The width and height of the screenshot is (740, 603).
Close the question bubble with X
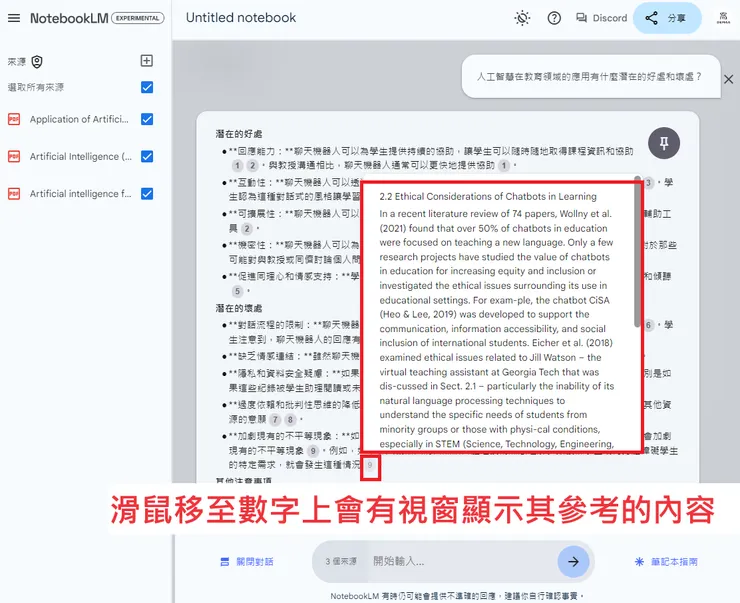click(729, 79)
